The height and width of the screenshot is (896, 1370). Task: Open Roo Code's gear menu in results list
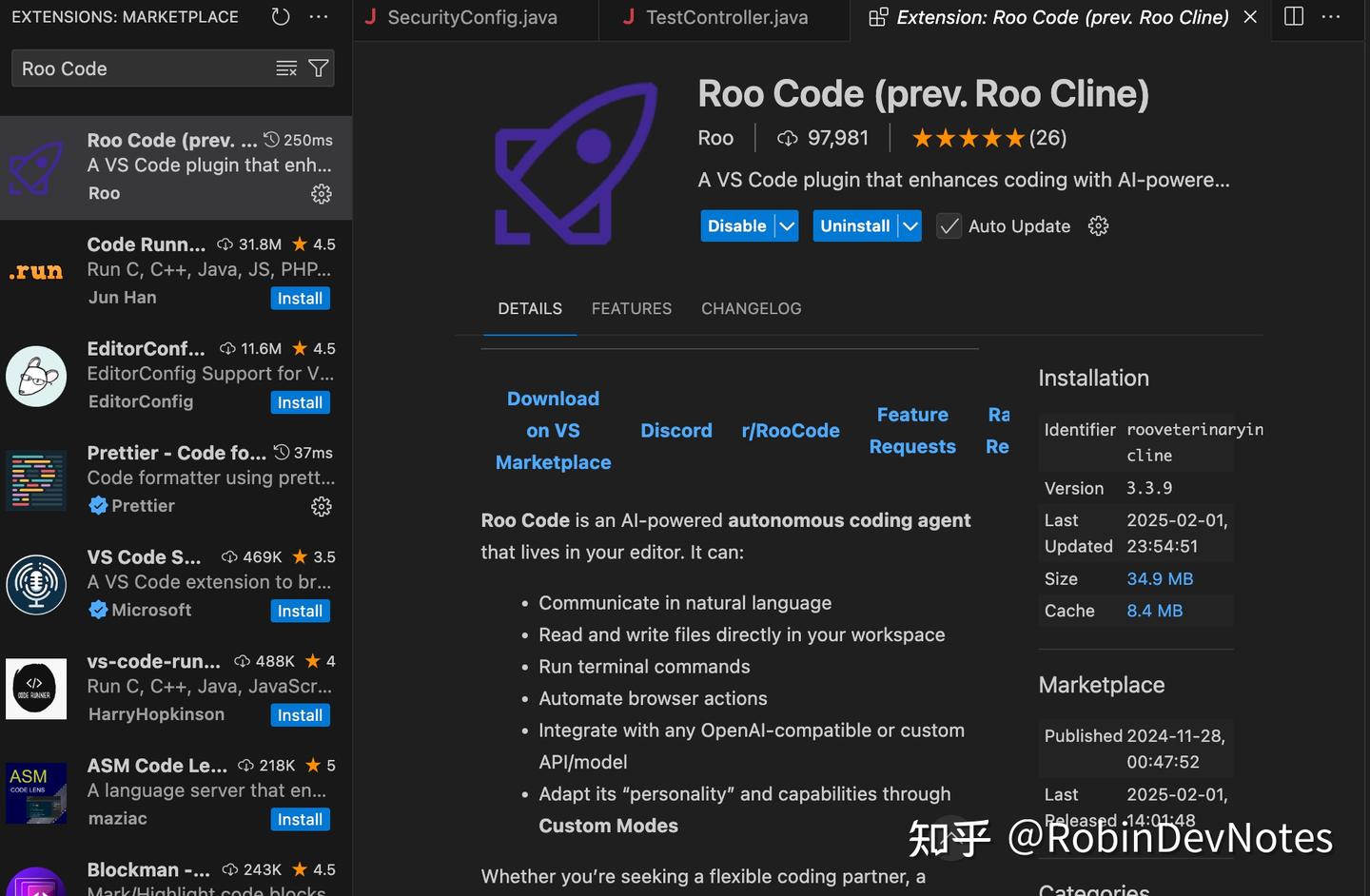pos(322,193)
